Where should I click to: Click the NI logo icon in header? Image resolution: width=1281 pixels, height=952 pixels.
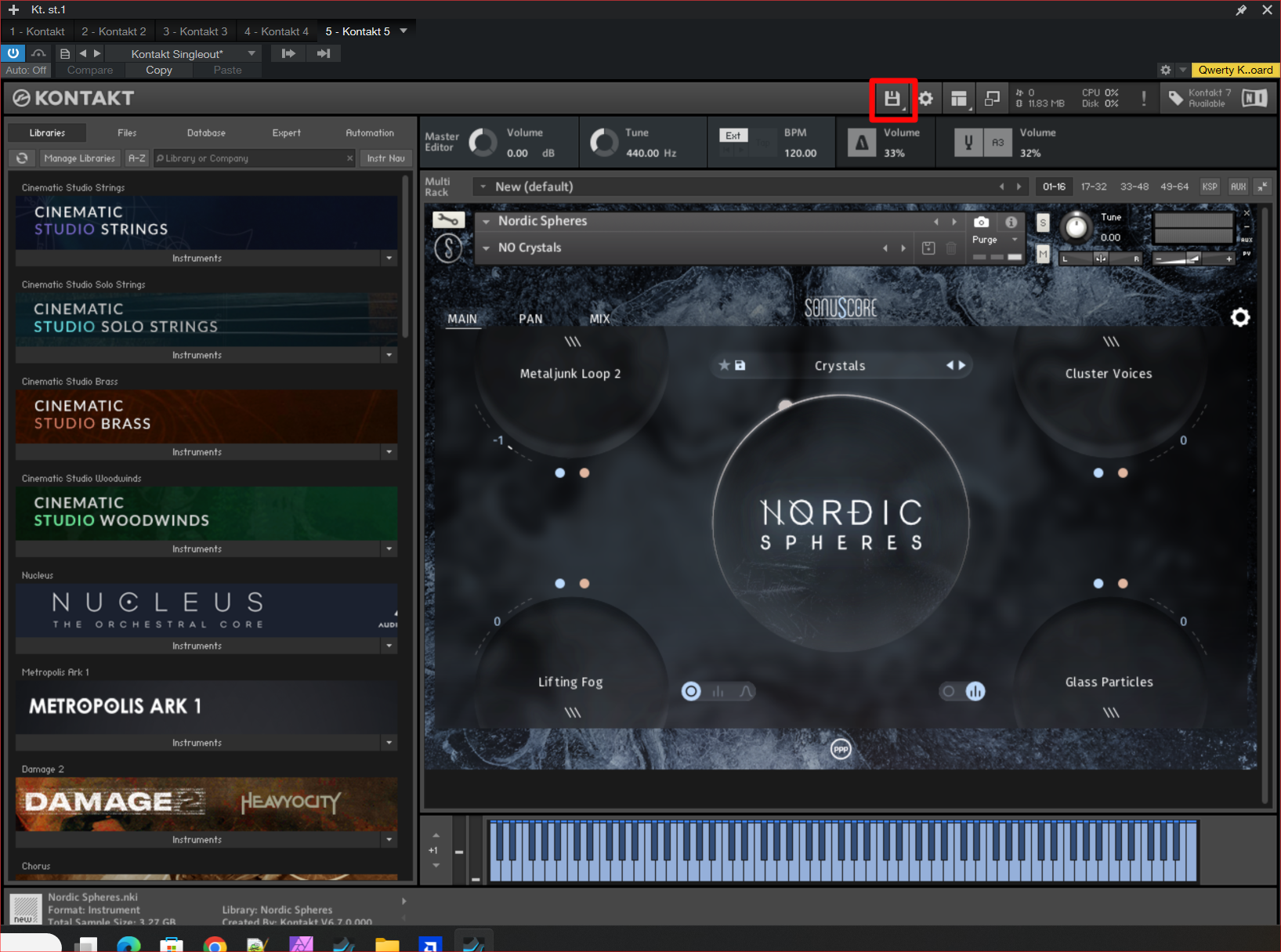1254,99
